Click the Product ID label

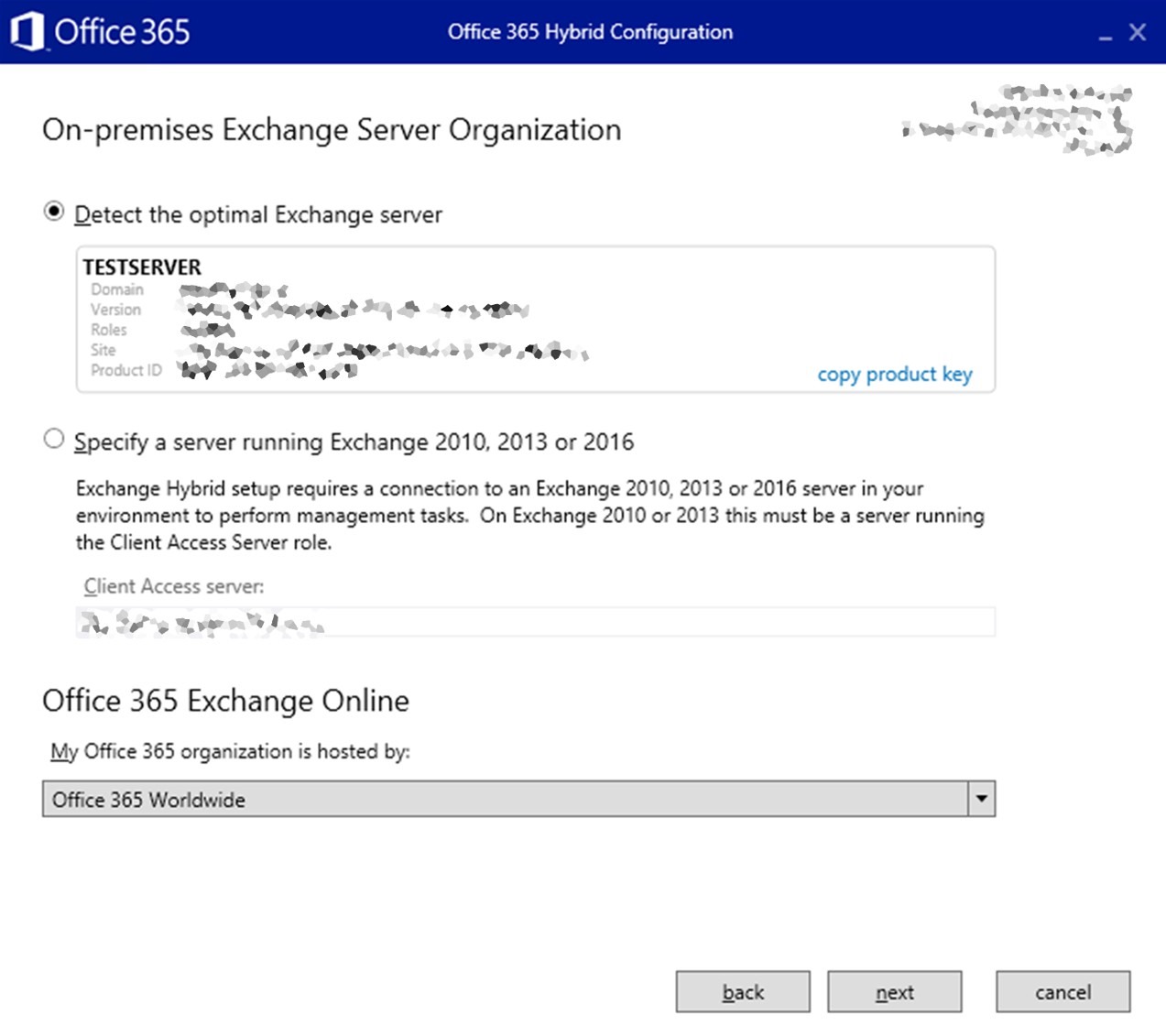(126, 370)
